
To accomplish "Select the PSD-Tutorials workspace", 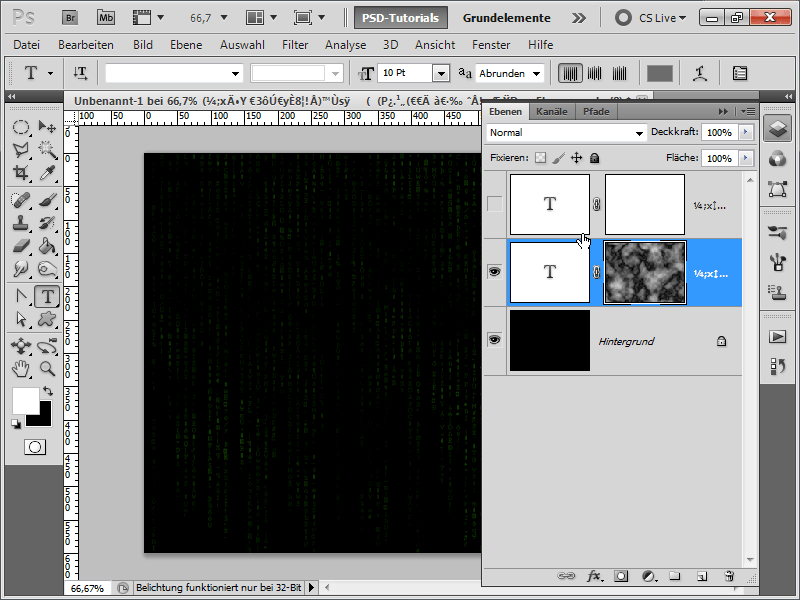I will pos(401,18).
